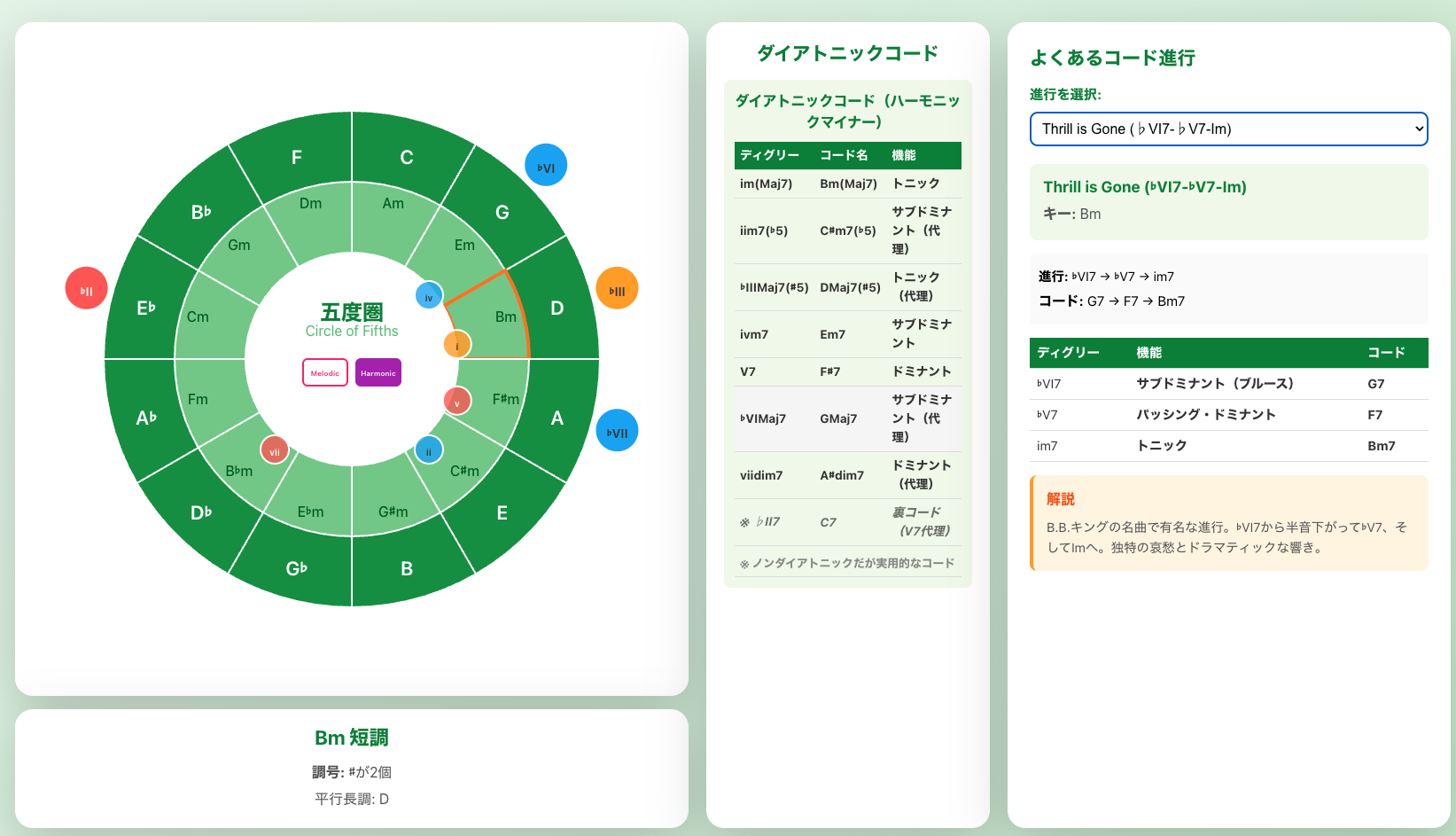Select the C major key segment
Screen dimensions: 1456x836
click(406, 157)
